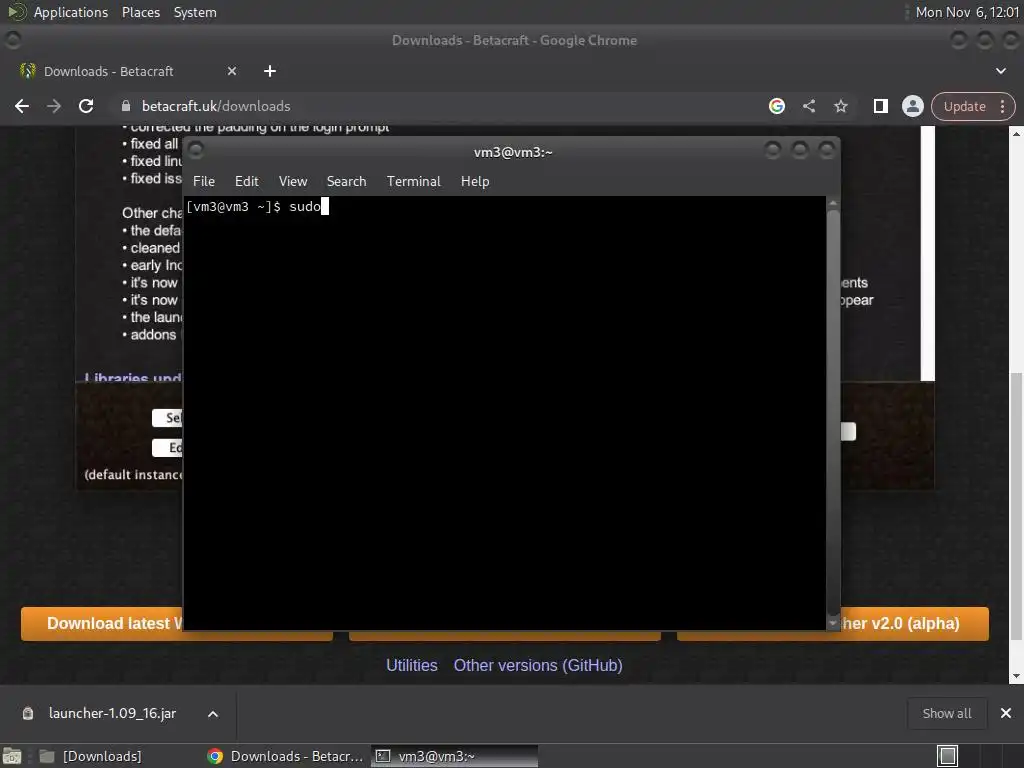This screenshot has height=768, width=1024.
Task: Open the System menu
Action: pyautogui.click(x=195, y=12)
